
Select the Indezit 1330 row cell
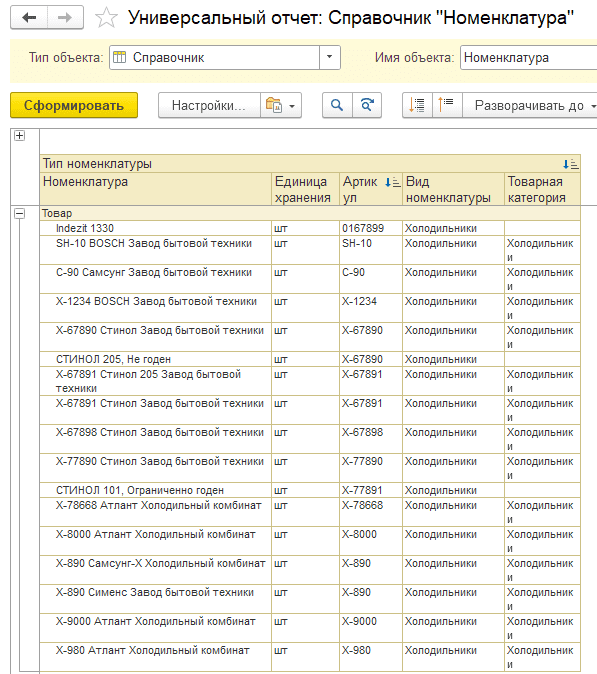tap(156, 228)
